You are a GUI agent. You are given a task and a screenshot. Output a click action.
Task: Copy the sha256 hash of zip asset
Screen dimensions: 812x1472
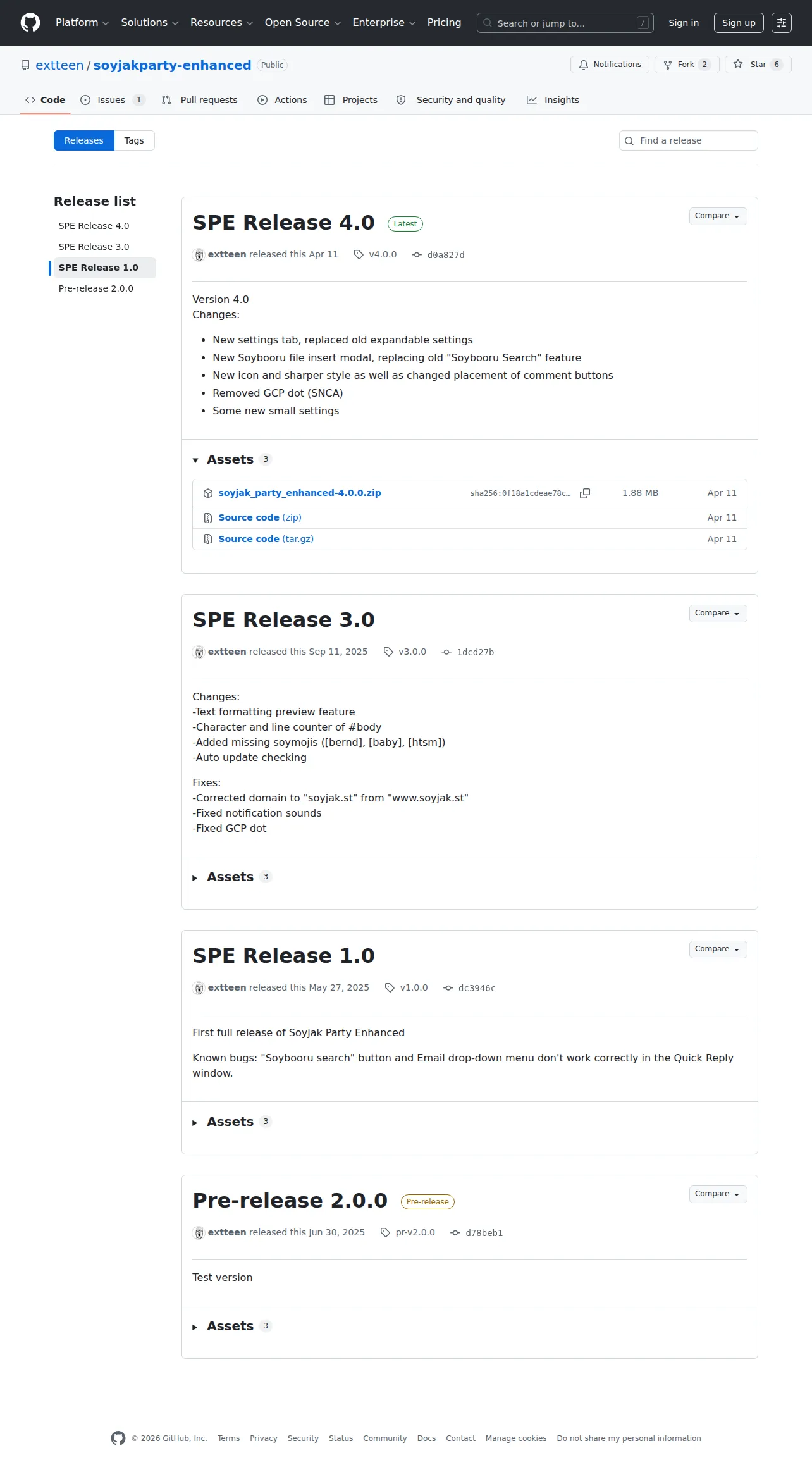click(585, 493)
